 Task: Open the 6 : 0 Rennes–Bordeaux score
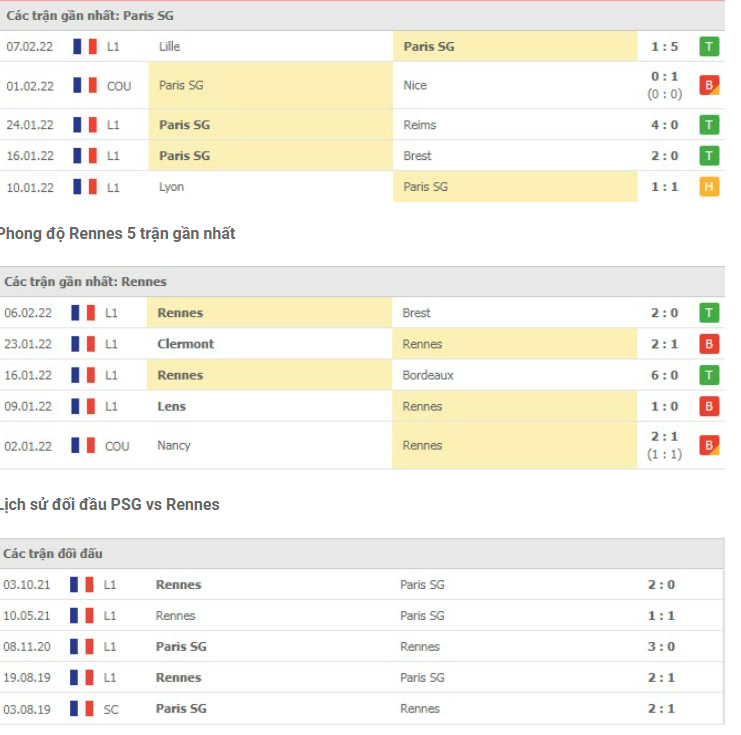tap(664, 375)
